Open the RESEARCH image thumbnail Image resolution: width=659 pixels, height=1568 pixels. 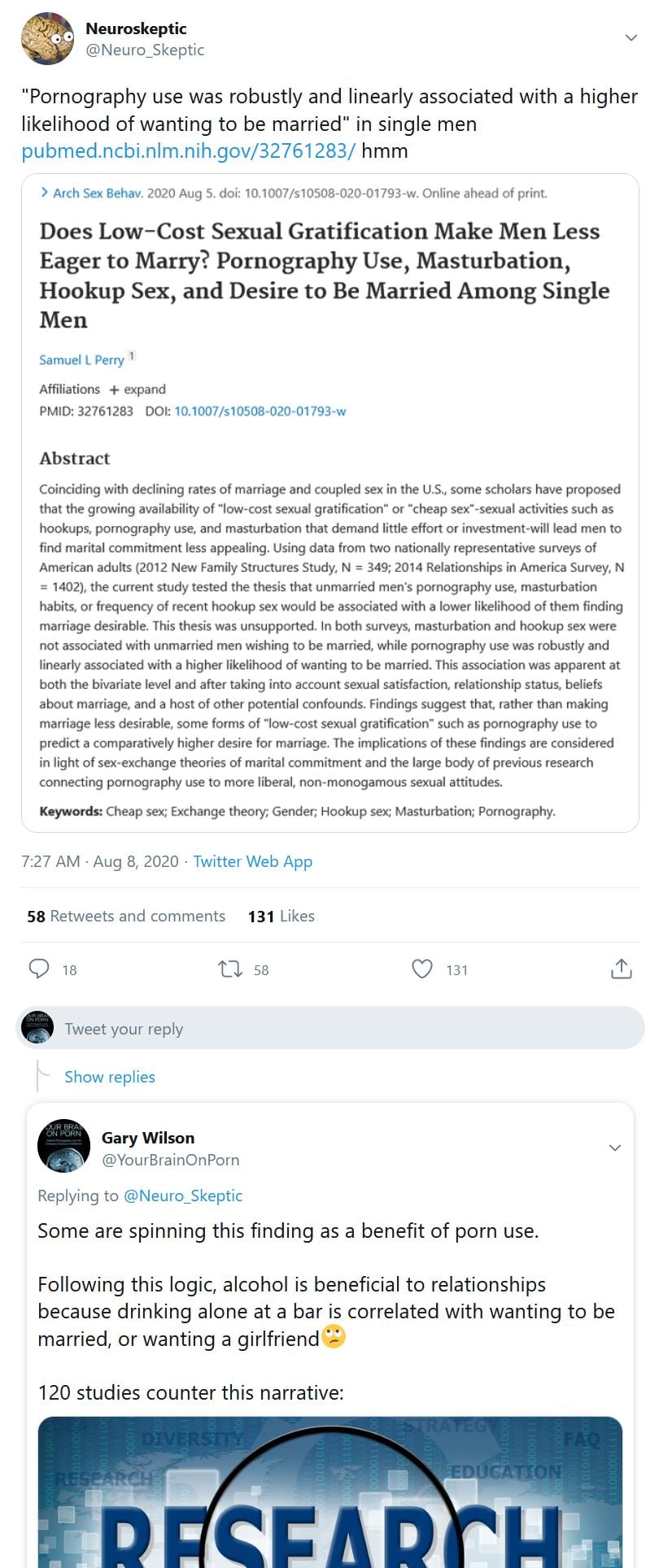click(x=329, y=1492)
